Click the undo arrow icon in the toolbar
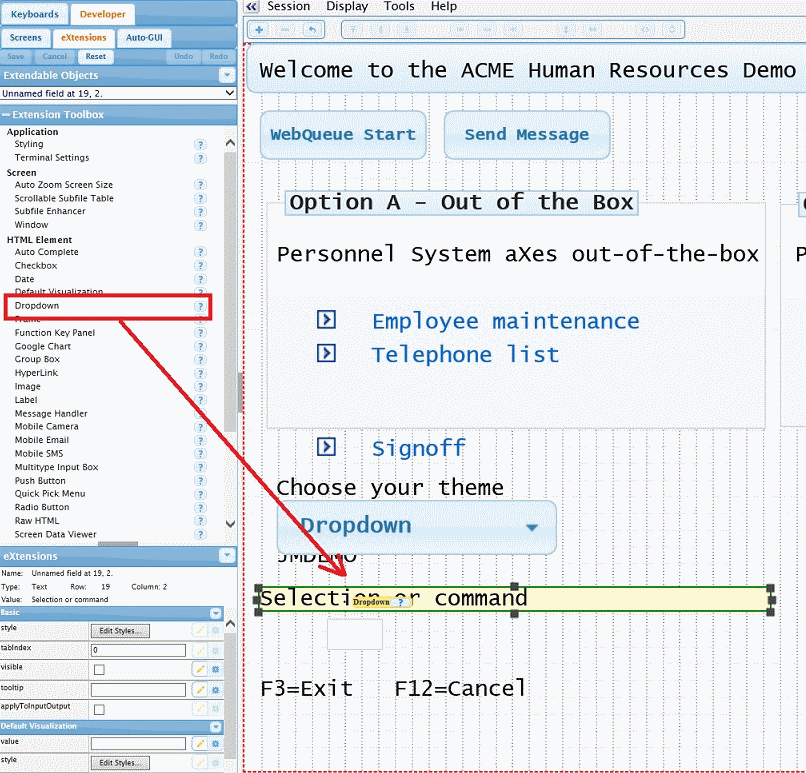Viewport: 806px width, 773px height. [x=313, y=30]
